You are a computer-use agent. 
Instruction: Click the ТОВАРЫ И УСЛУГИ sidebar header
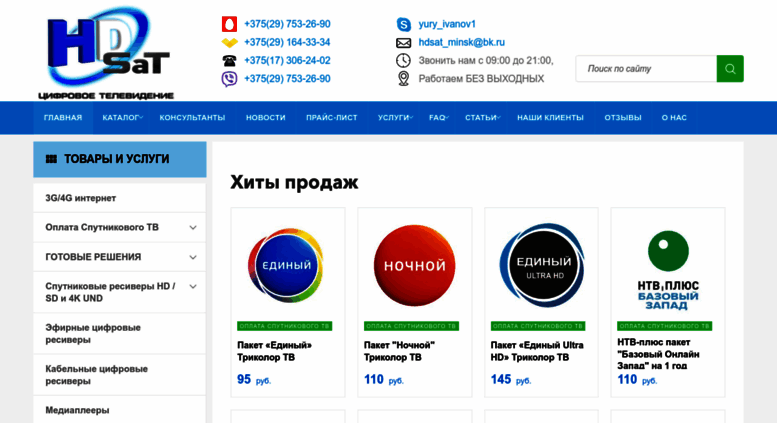point(120,159)
